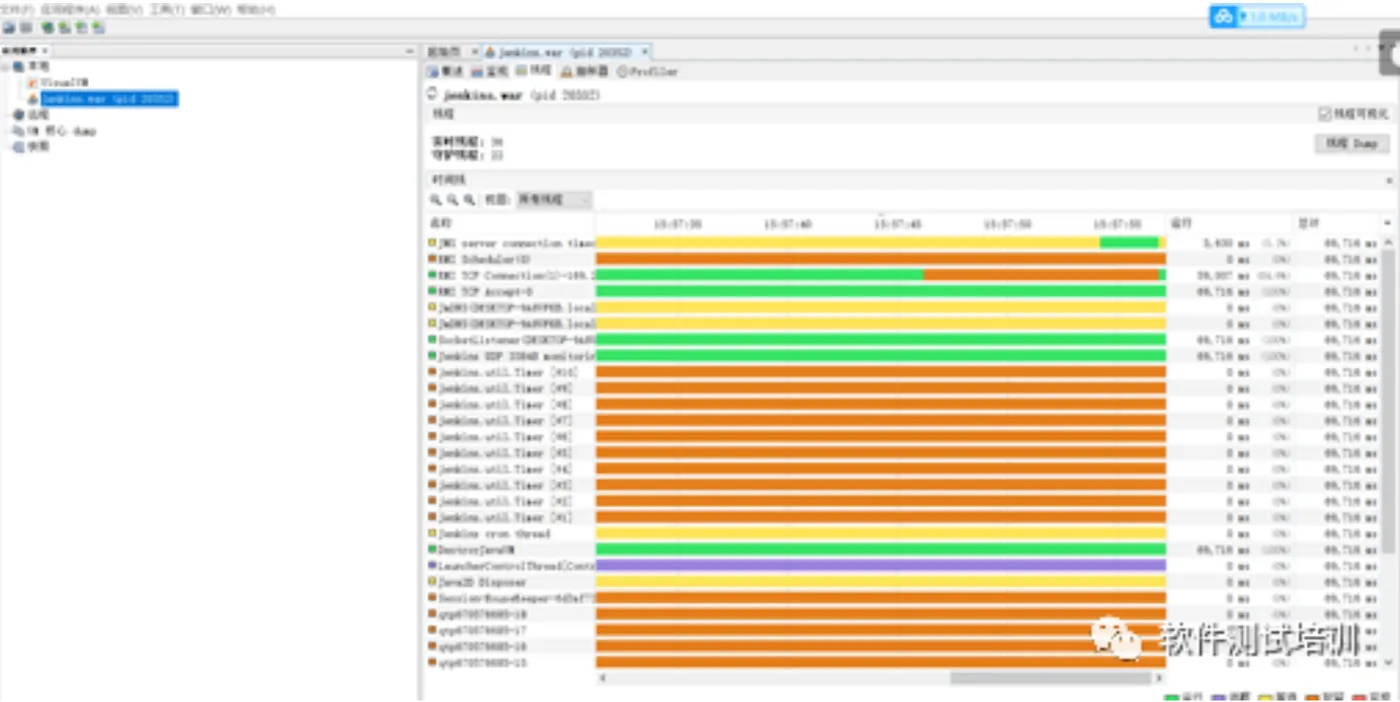This screenshot has width=1400, height=702.
Task: Click the Running column header
Action: 1230,223
